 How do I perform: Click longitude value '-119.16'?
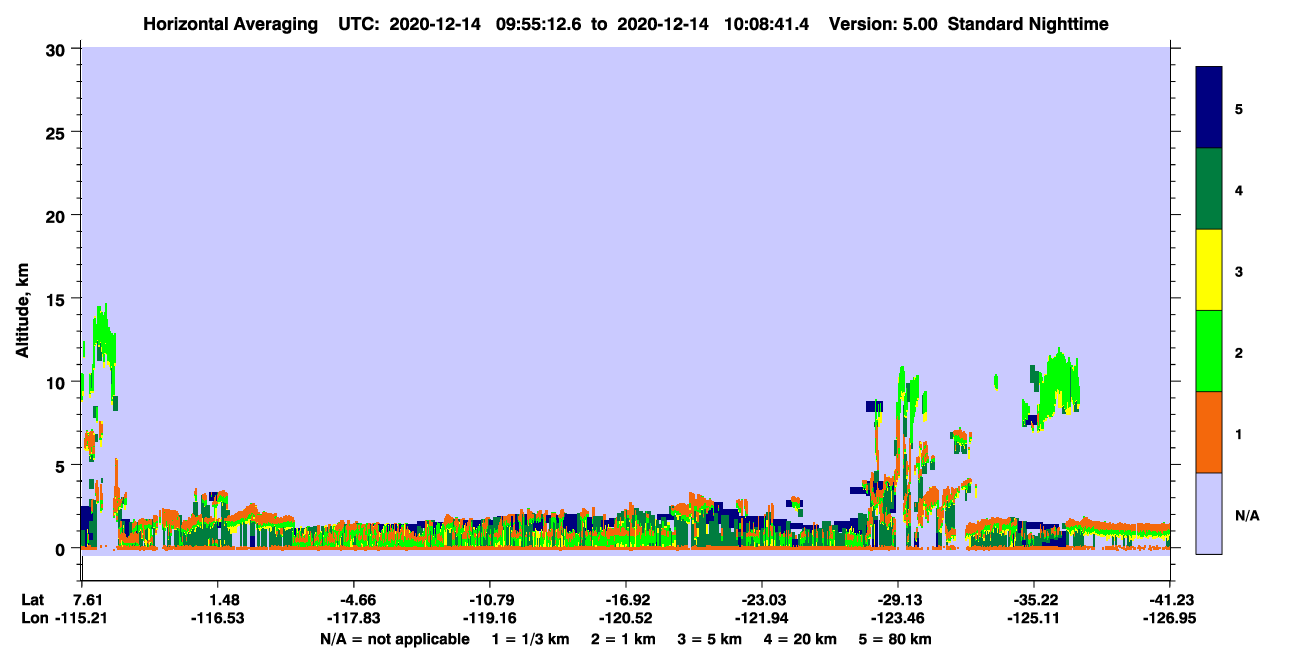tap(489, 618)
